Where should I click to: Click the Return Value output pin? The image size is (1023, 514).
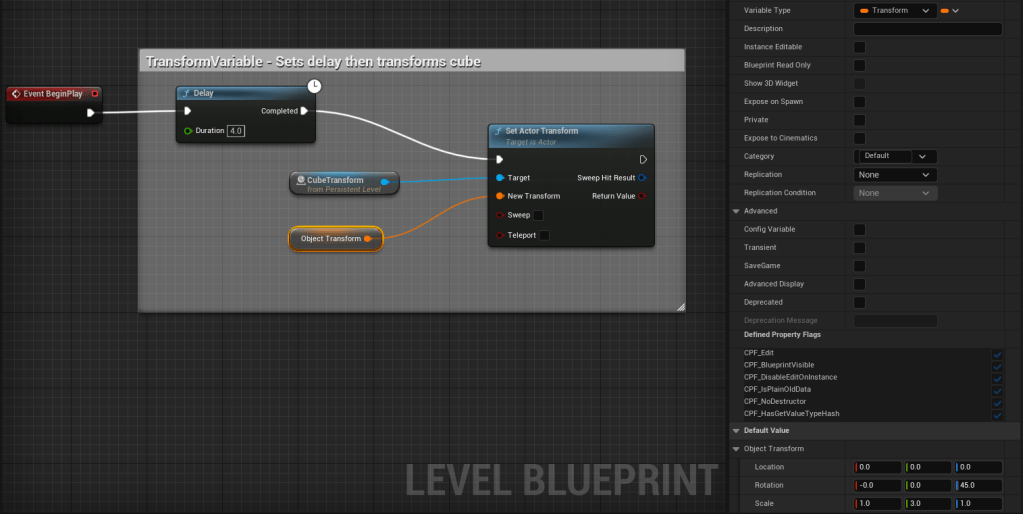coord(642,196)
